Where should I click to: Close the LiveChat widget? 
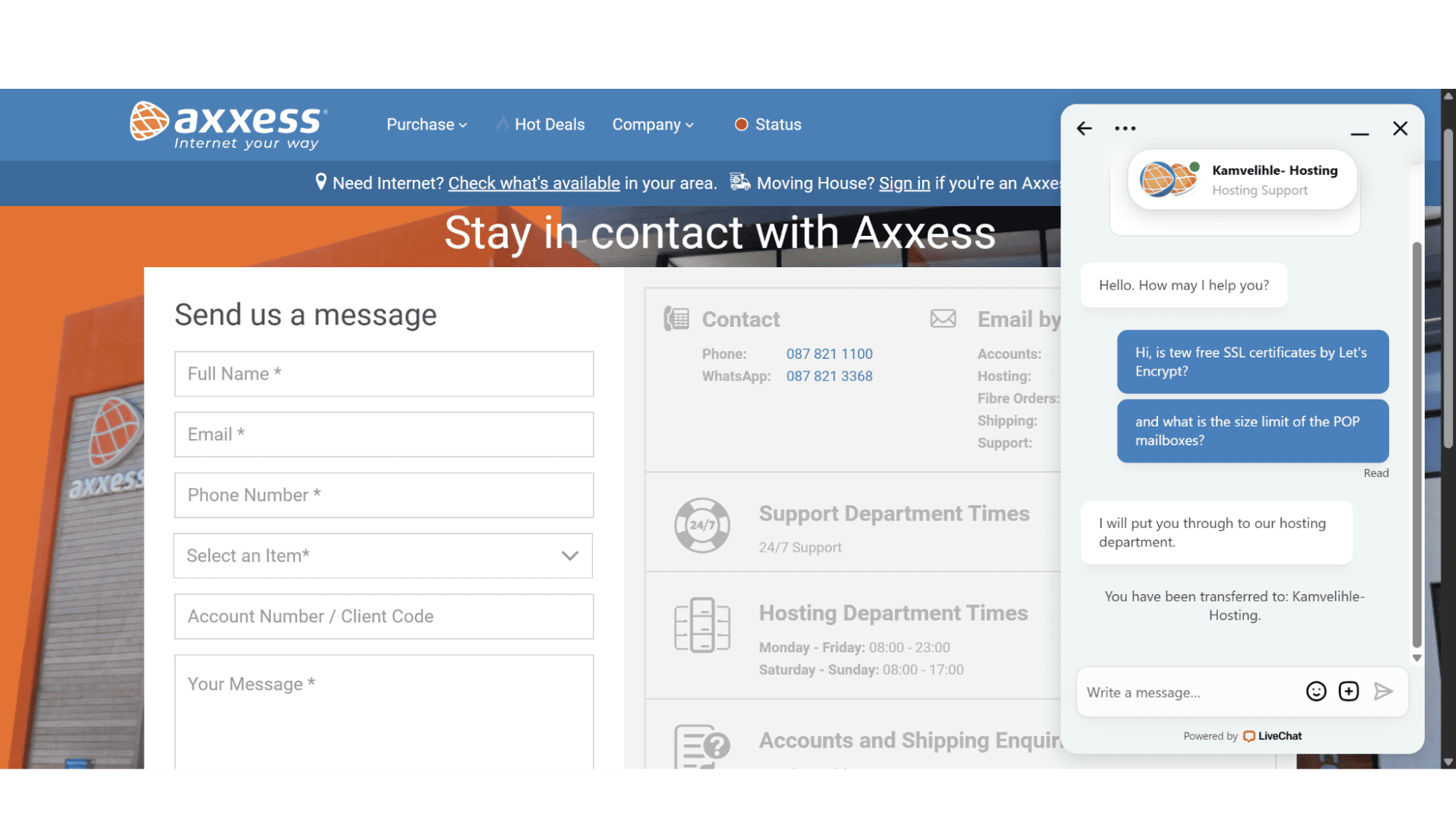pyautogui.click(x=1401, y=129)
